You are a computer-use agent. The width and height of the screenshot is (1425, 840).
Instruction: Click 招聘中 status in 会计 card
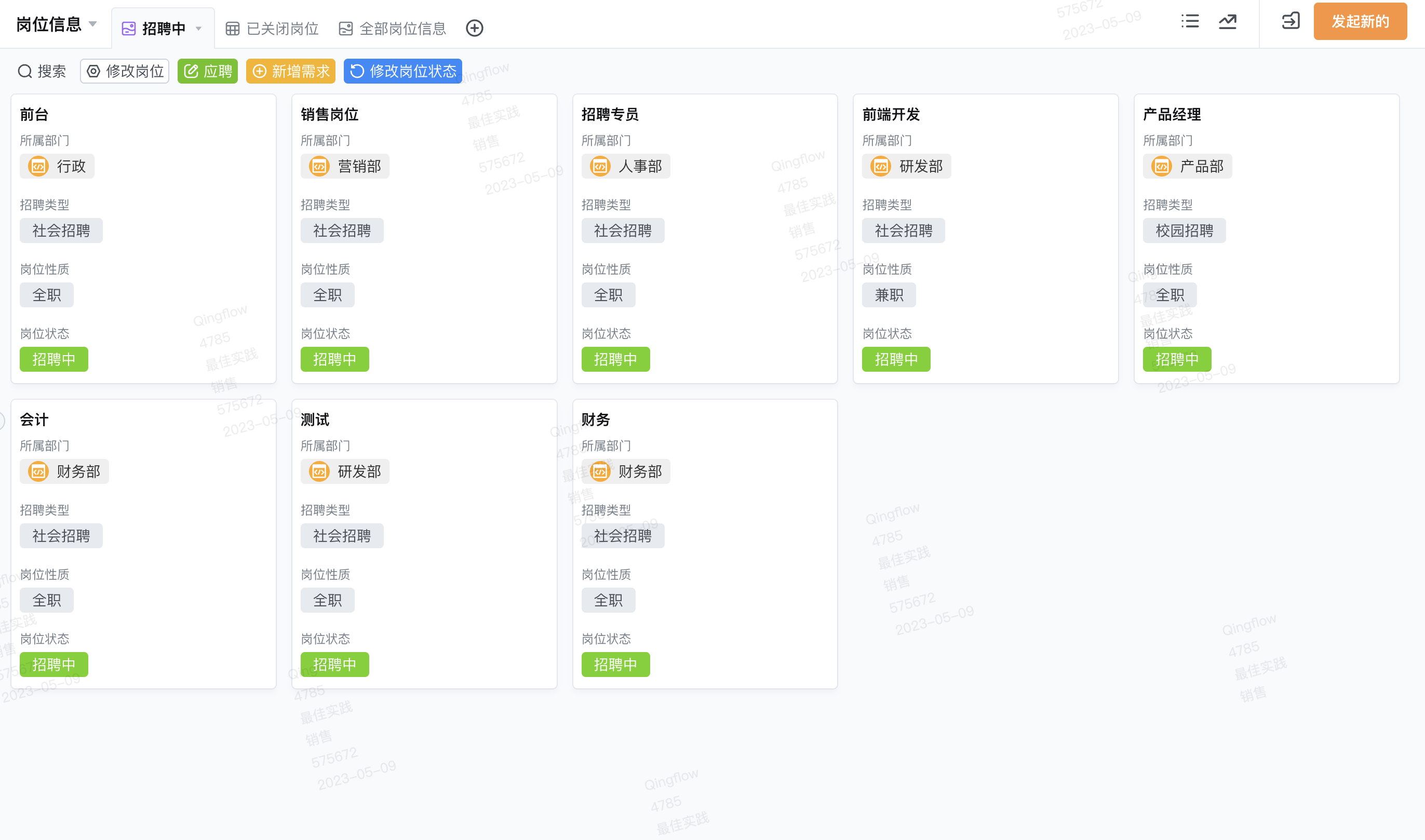click(54, 665)
